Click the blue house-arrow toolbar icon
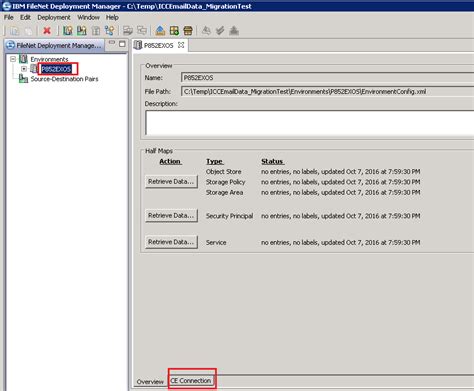474x391 pixels. [x=160, y=31]
